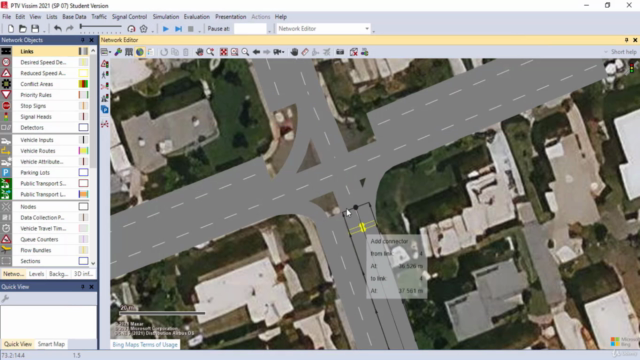This screenshot has height=360, width=640.
Task: Click the simple network display icon
Action: [144, 29]
